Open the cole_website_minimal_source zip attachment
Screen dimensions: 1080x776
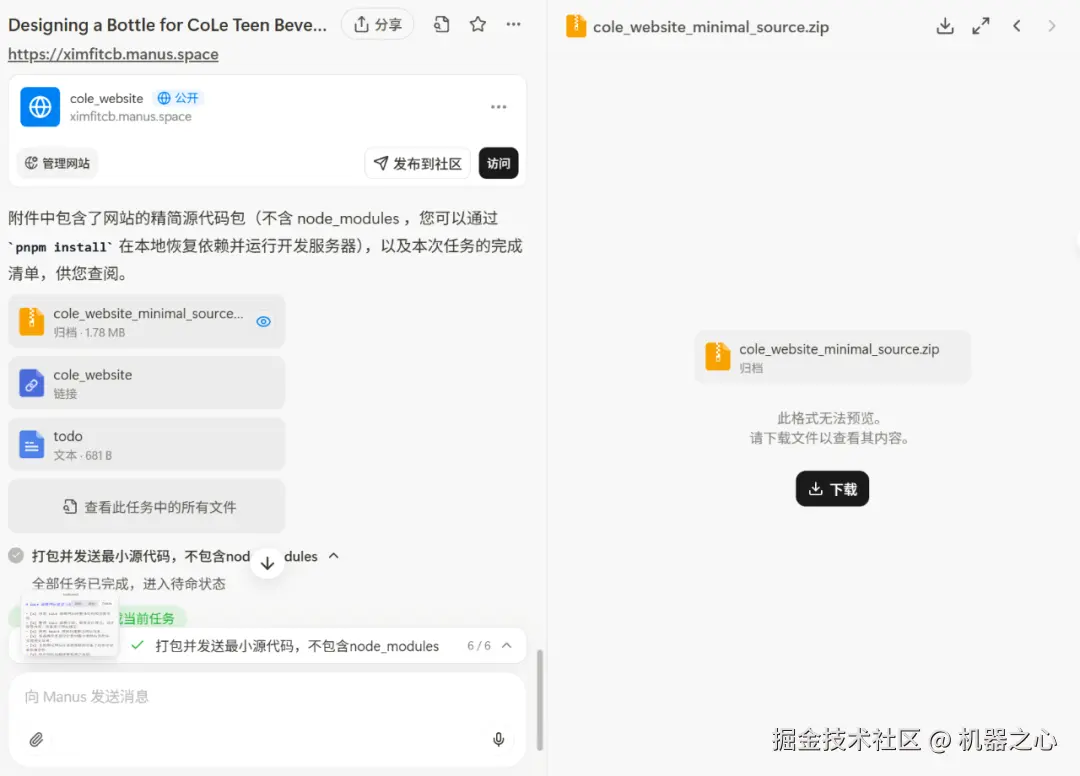pos(147,322)
